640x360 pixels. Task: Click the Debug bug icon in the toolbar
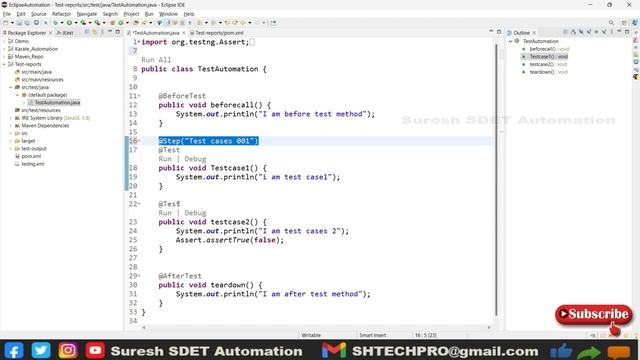pos(56,23)
